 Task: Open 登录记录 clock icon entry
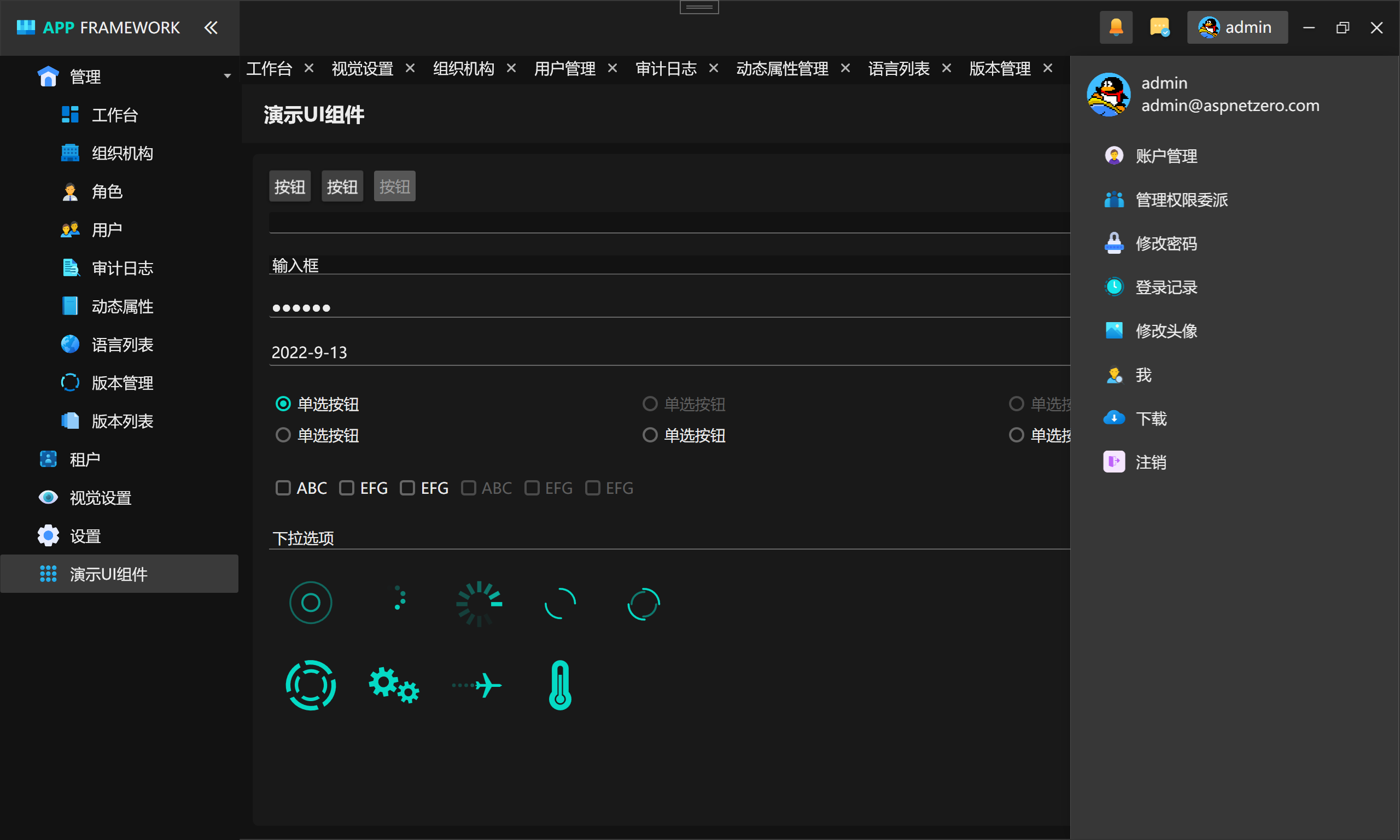[1113, 287]
